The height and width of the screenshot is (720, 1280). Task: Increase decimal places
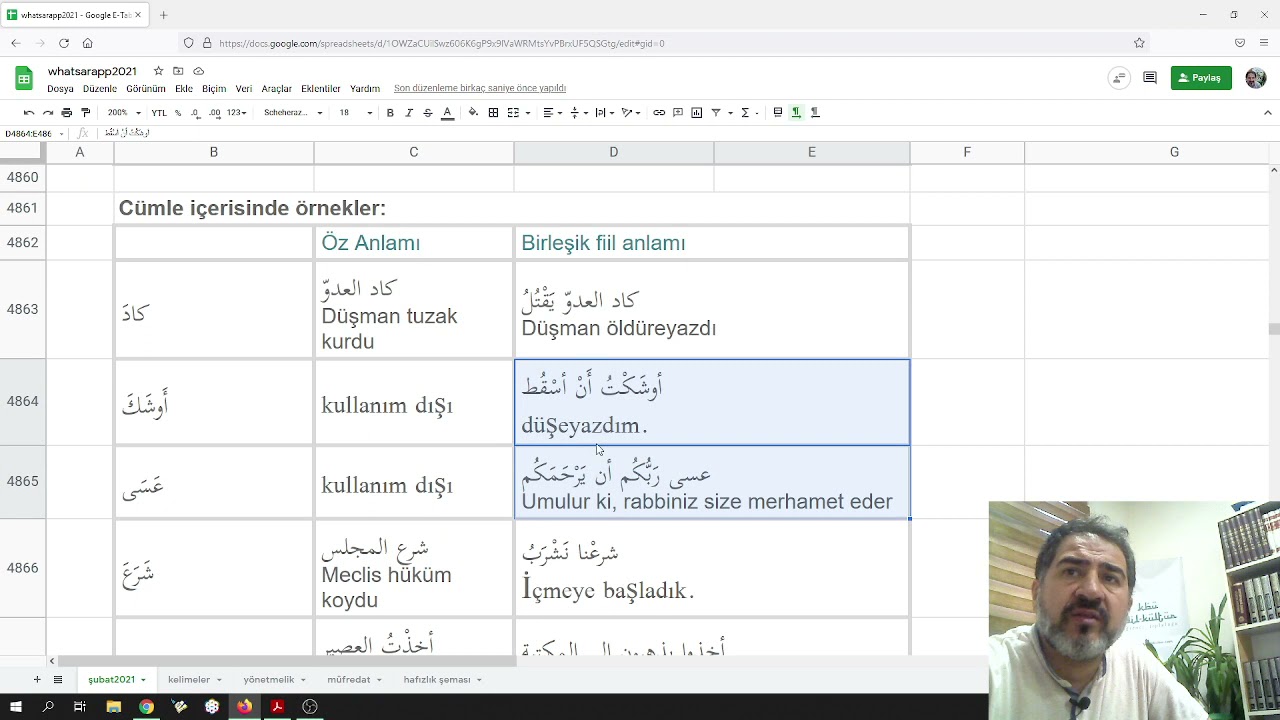214,113
